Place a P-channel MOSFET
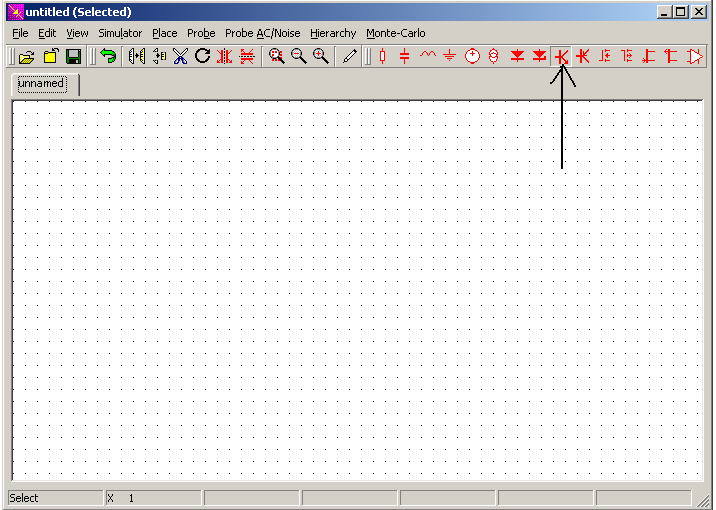This screenshot has height=510, width=716. [627, 57]
